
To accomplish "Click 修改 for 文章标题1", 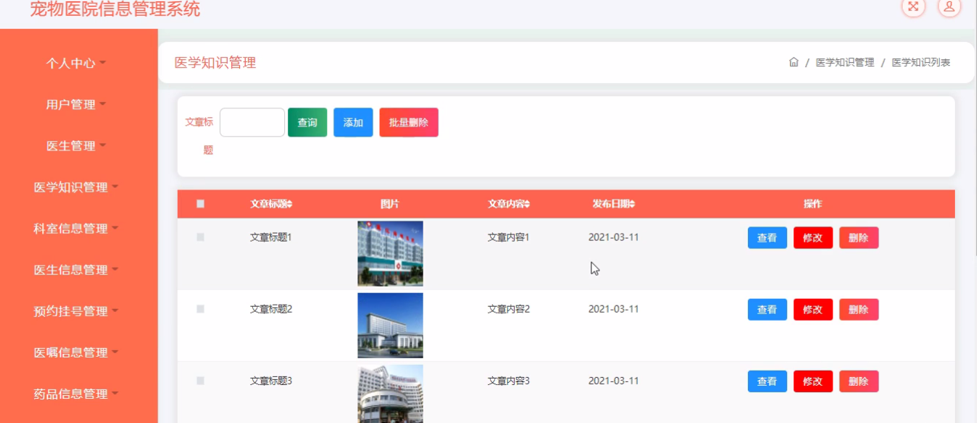I will [813, 238].
